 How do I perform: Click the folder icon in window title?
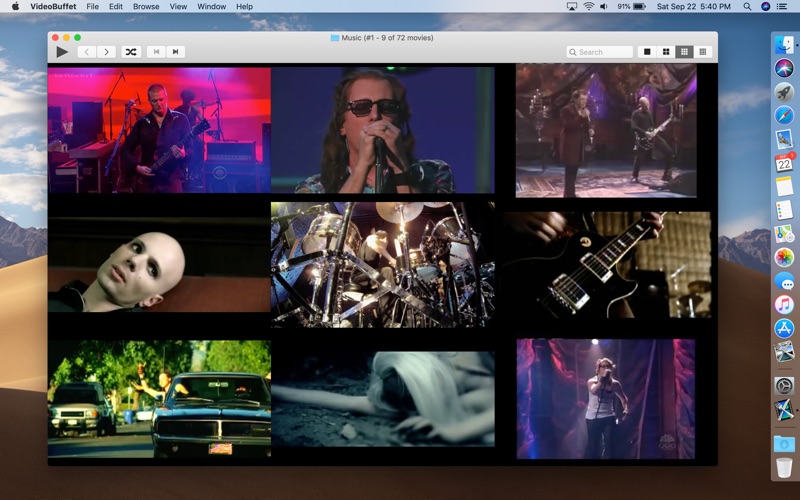pyautogui.click(x=335, y=38)
